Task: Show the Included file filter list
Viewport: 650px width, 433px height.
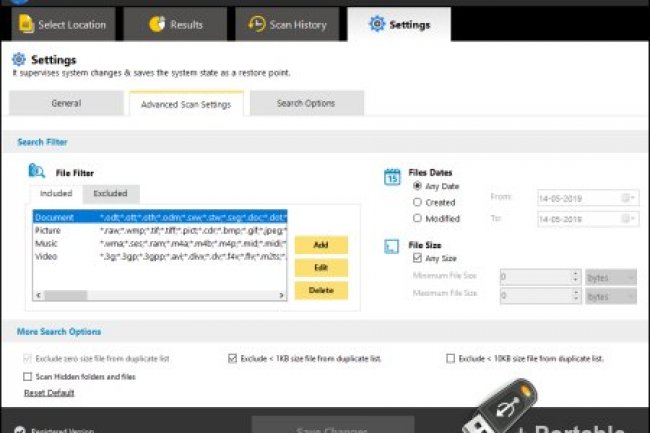Action: (x=56, y=194)
